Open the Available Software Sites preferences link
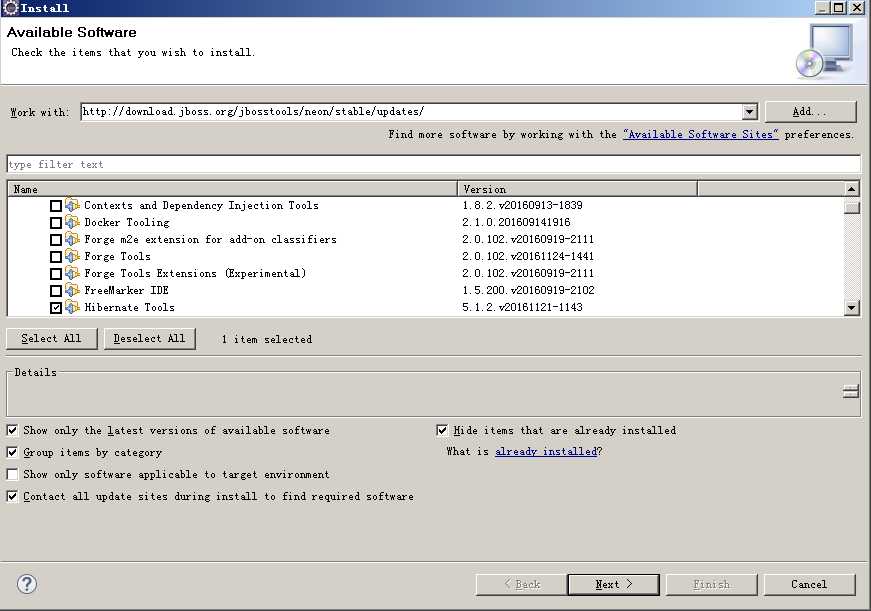This screenshot has height=611, width=871. pos(700,134)
